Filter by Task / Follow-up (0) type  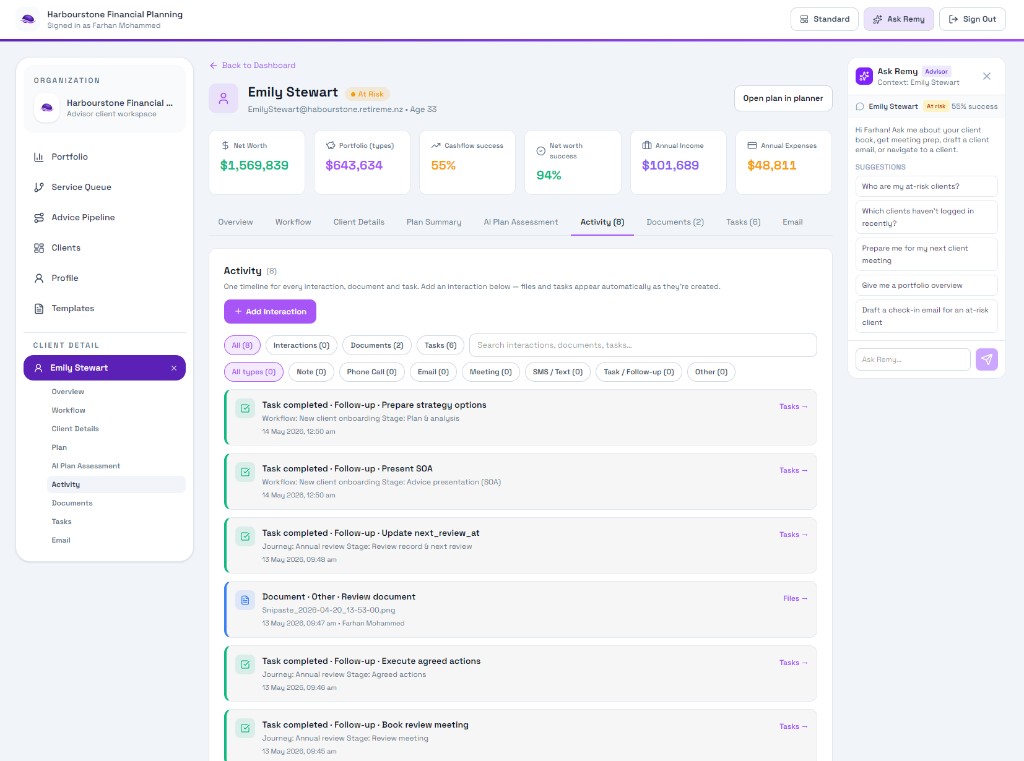point(639,372)
